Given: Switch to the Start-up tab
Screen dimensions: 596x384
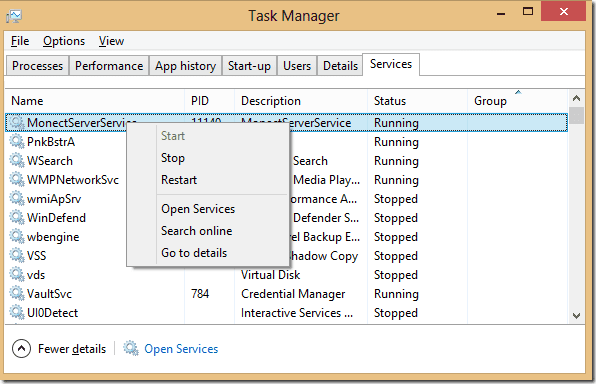Looking at the screenshot, I should coord(249,66).
